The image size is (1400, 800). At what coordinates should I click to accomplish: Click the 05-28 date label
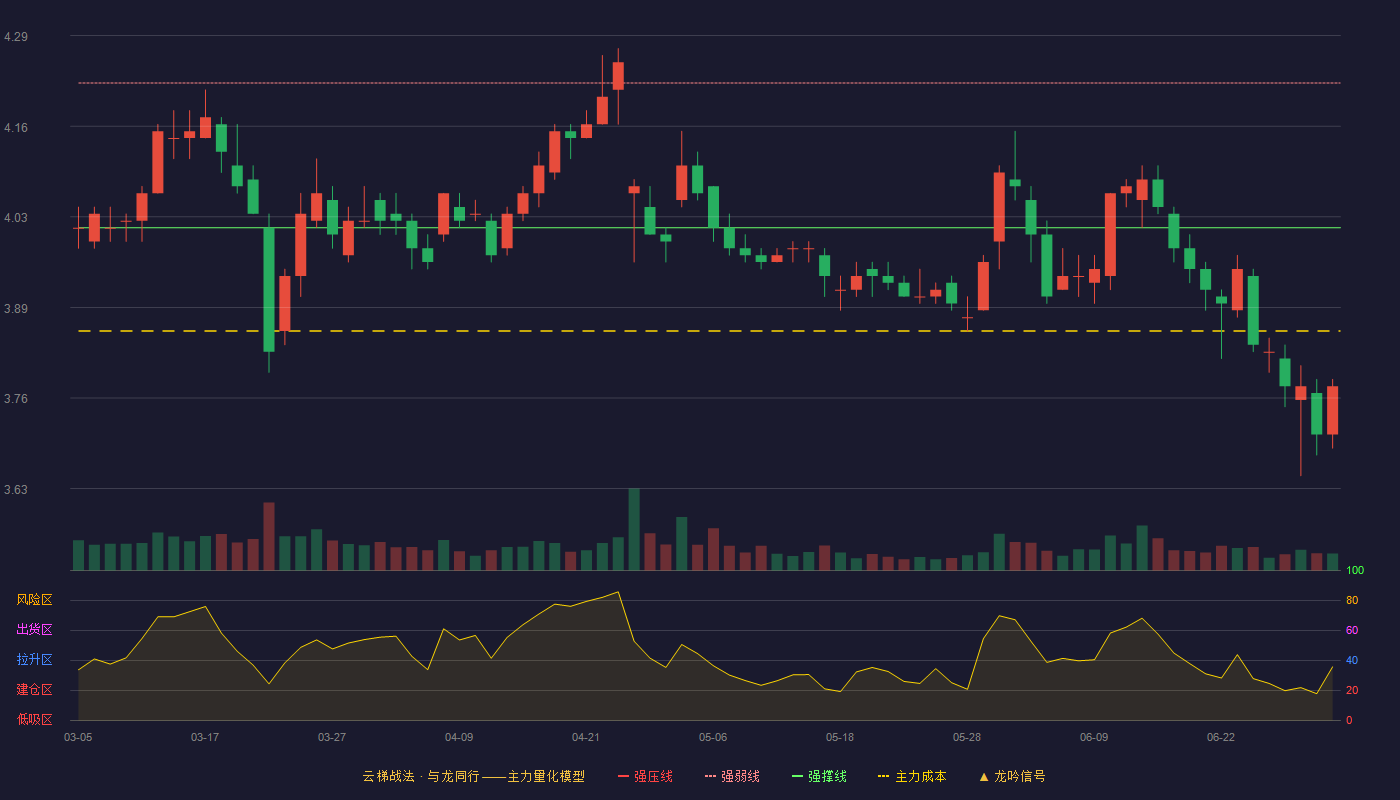[x=967, y=737]
